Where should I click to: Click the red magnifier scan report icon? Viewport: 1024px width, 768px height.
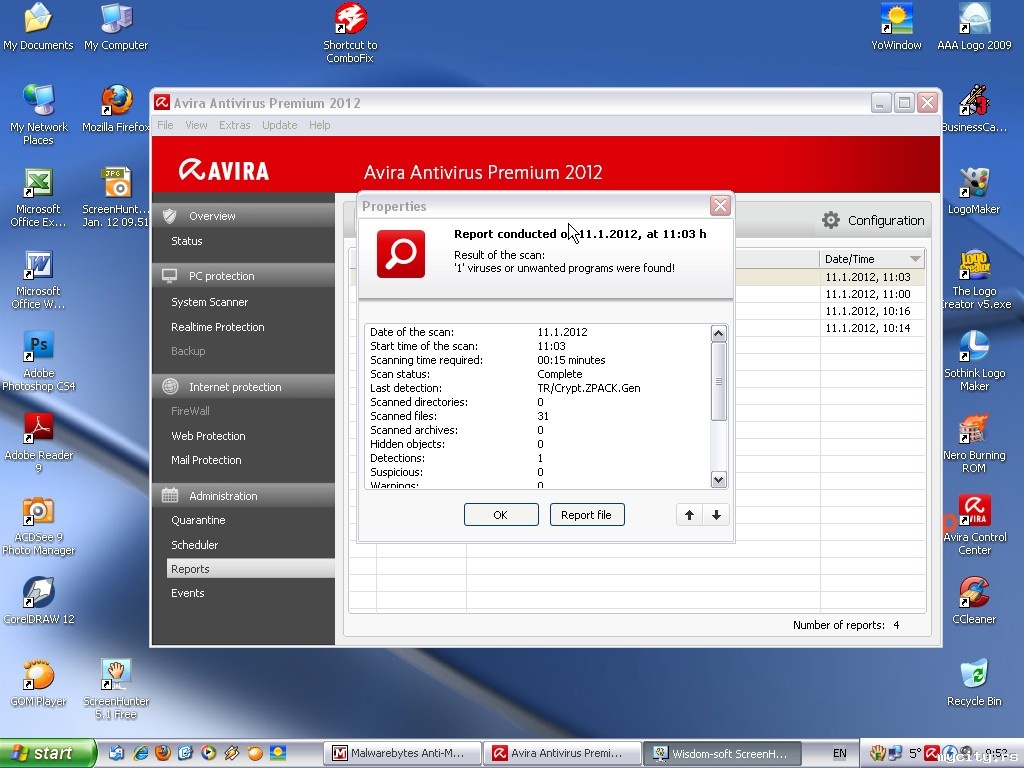click(401, 254)
